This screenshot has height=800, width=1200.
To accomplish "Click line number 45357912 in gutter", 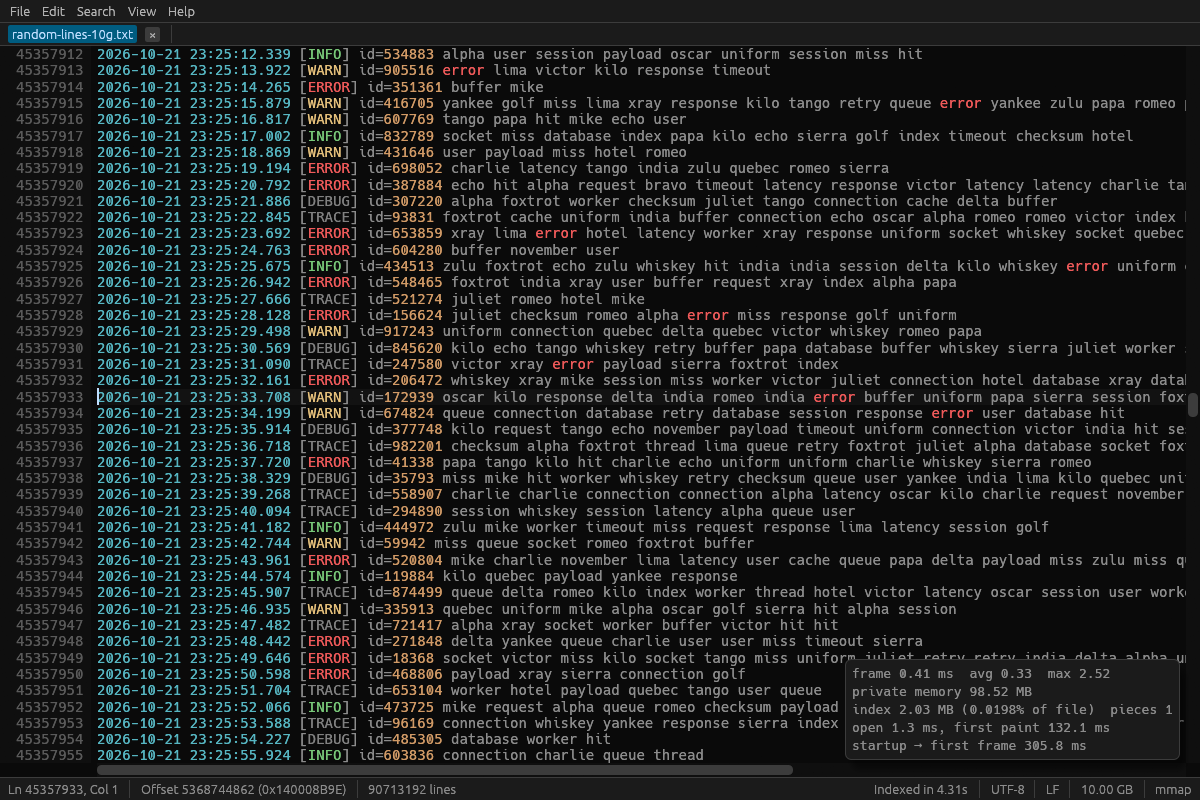I will [x=49, y=54].
